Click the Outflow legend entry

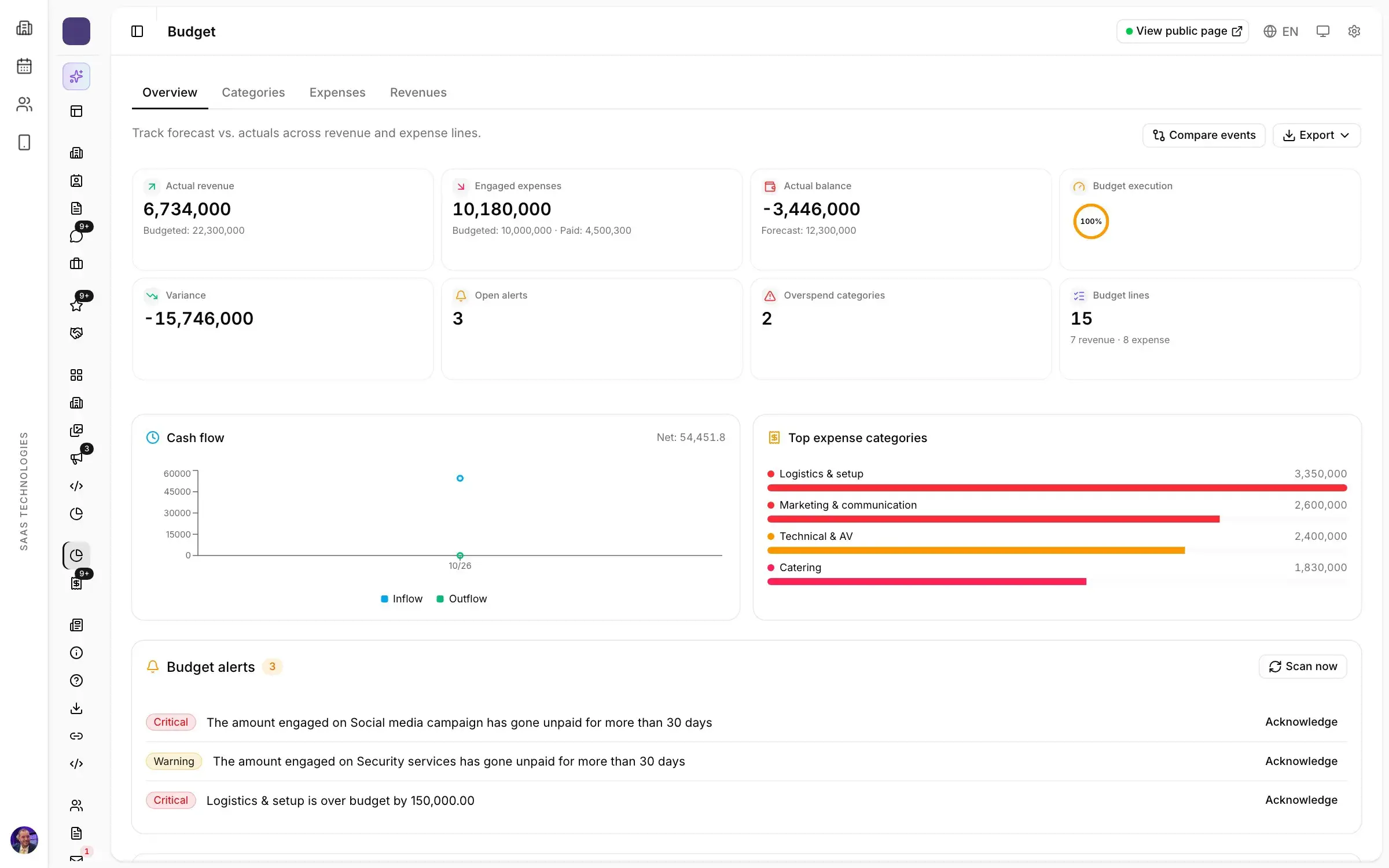(x=462, y=599)
